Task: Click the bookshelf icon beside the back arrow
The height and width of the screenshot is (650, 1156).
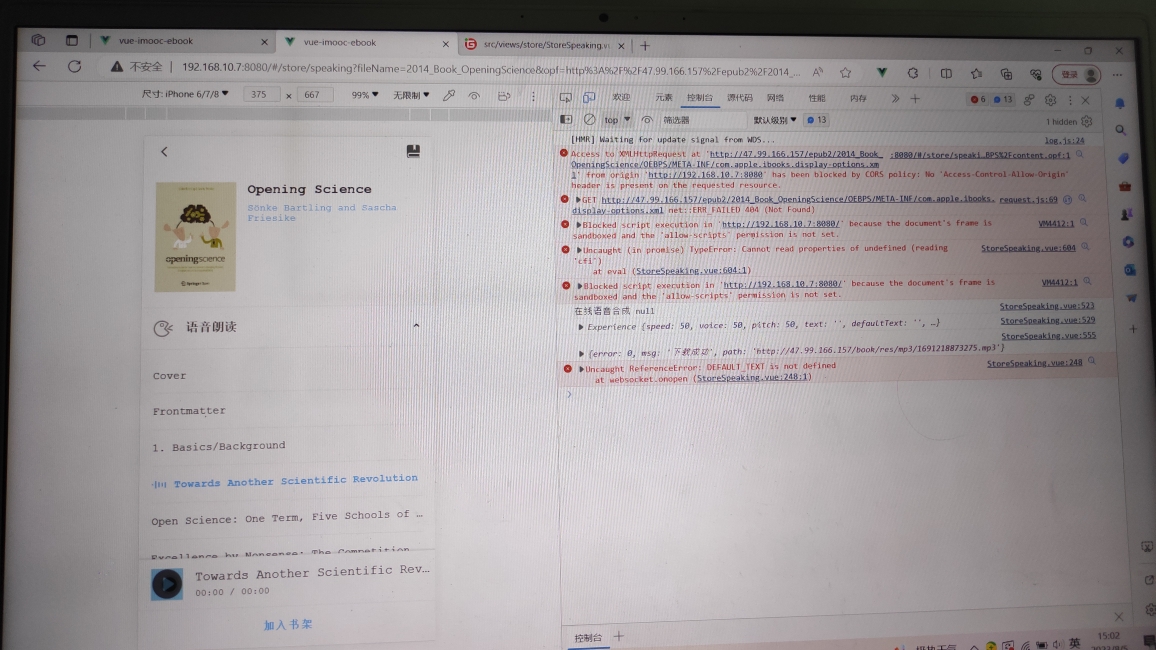Action: [x=413, y=151]
